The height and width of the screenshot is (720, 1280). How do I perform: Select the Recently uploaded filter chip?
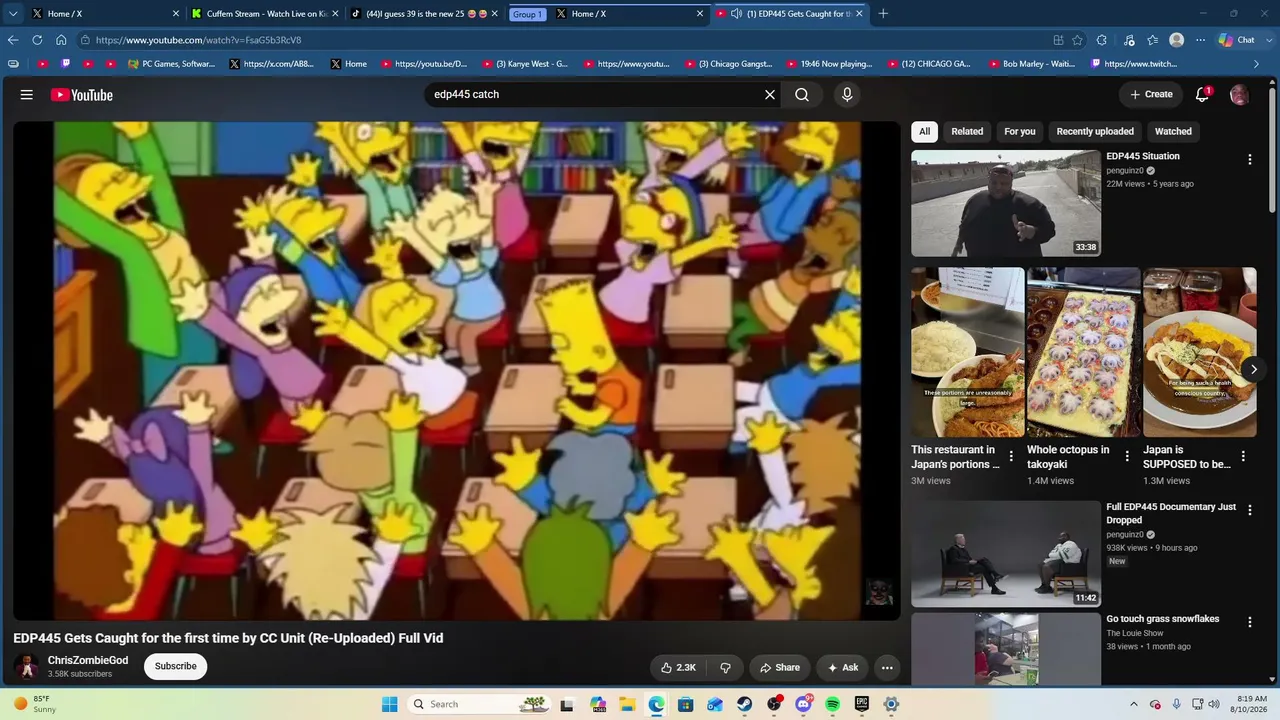point(1095,131)
